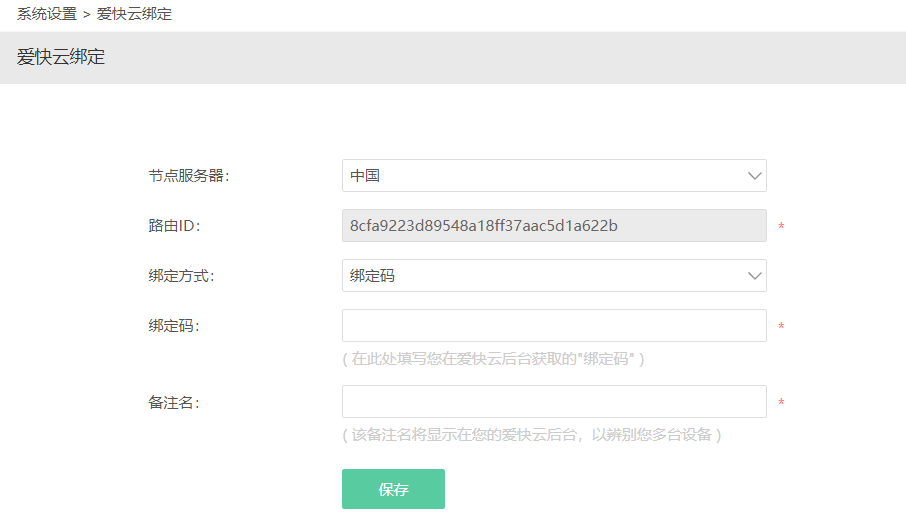This screenshot has height=528, width=906.
Task: Focus the 备注名 input field
Action: pos(554,401)
